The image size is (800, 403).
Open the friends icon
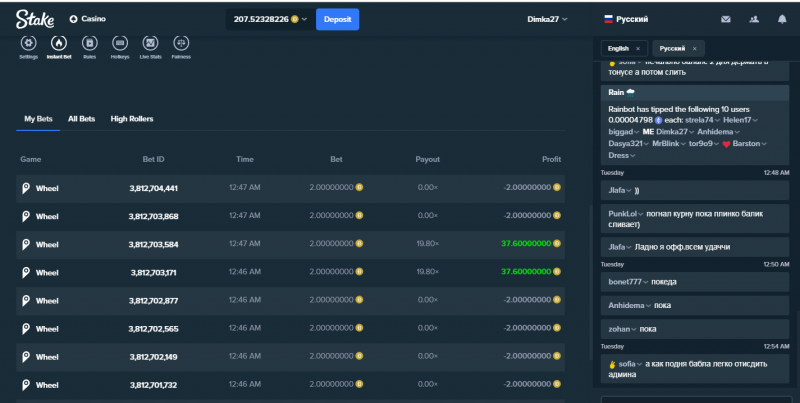[x=754, y=19]
